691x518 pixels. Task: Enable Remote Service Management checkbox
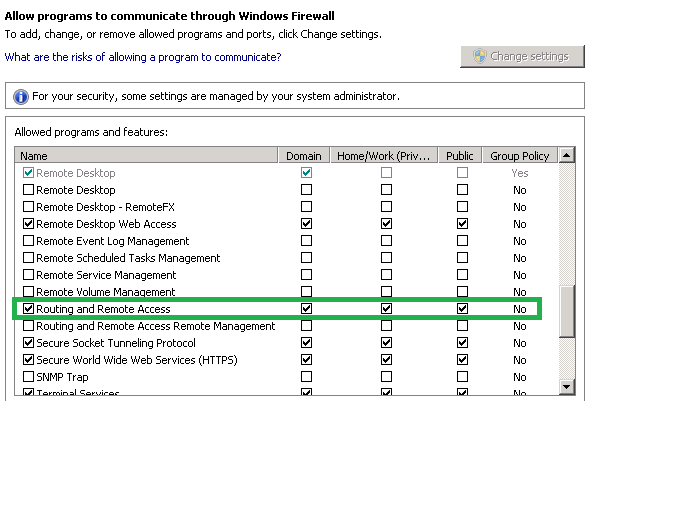point(28,275)
